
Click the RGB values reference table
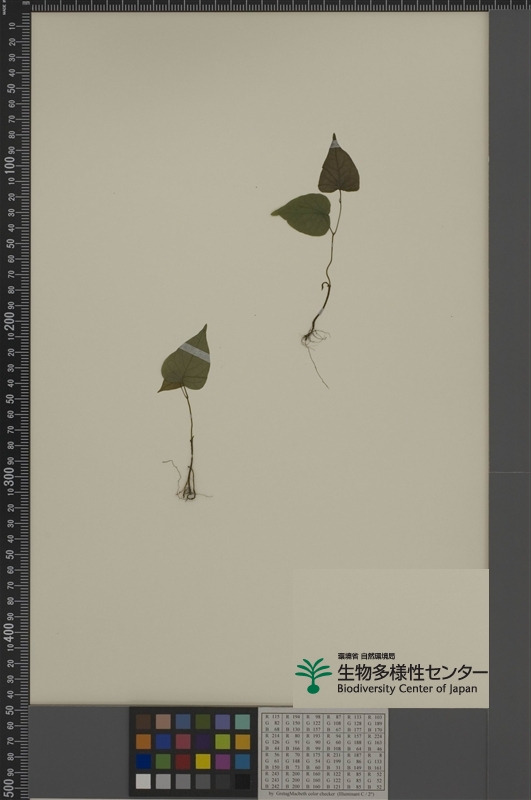[x=323, y=752]
